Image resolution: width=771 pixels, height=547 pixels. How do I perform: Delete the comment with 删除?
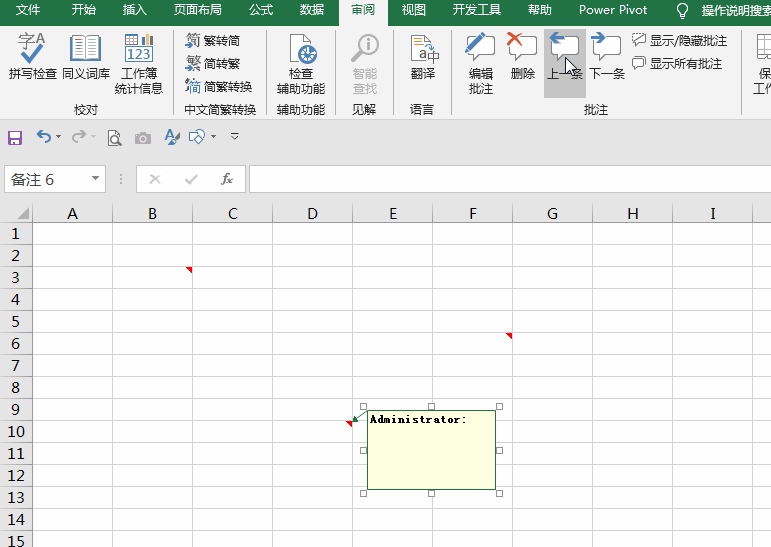coord(522,57)
